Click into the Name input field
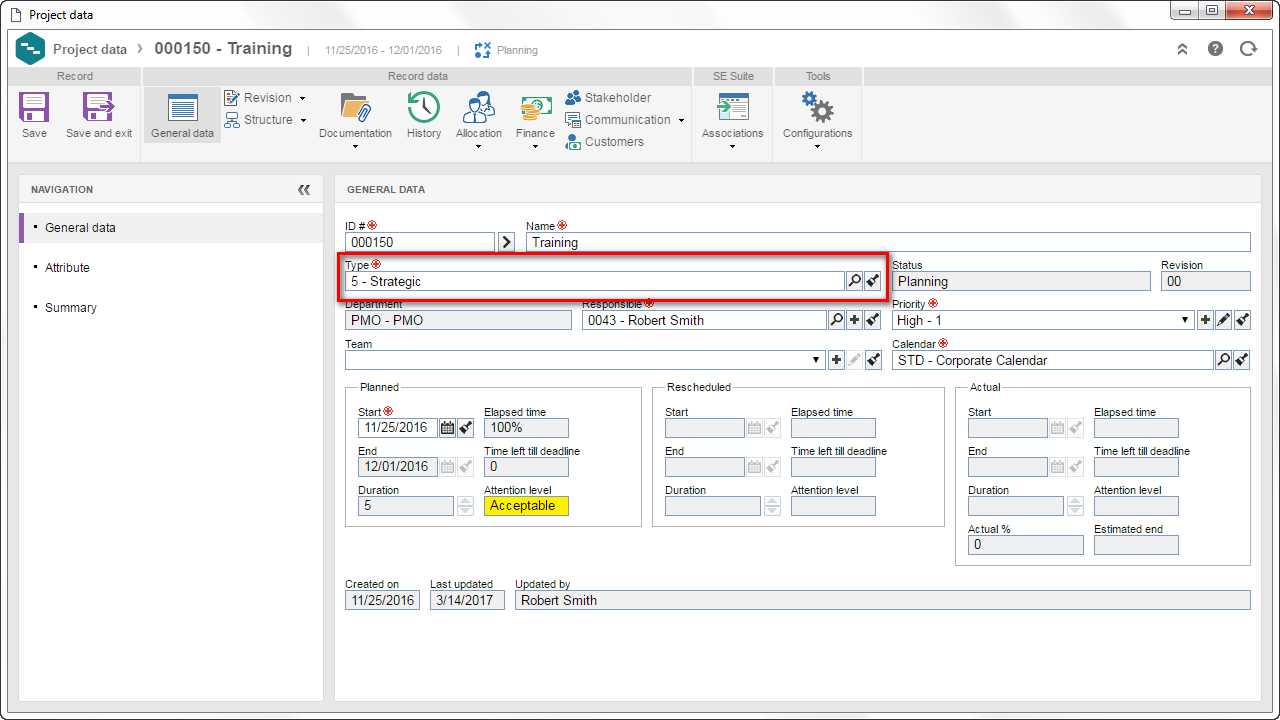Screen dimensions: 1280x720 click(888, 242)
